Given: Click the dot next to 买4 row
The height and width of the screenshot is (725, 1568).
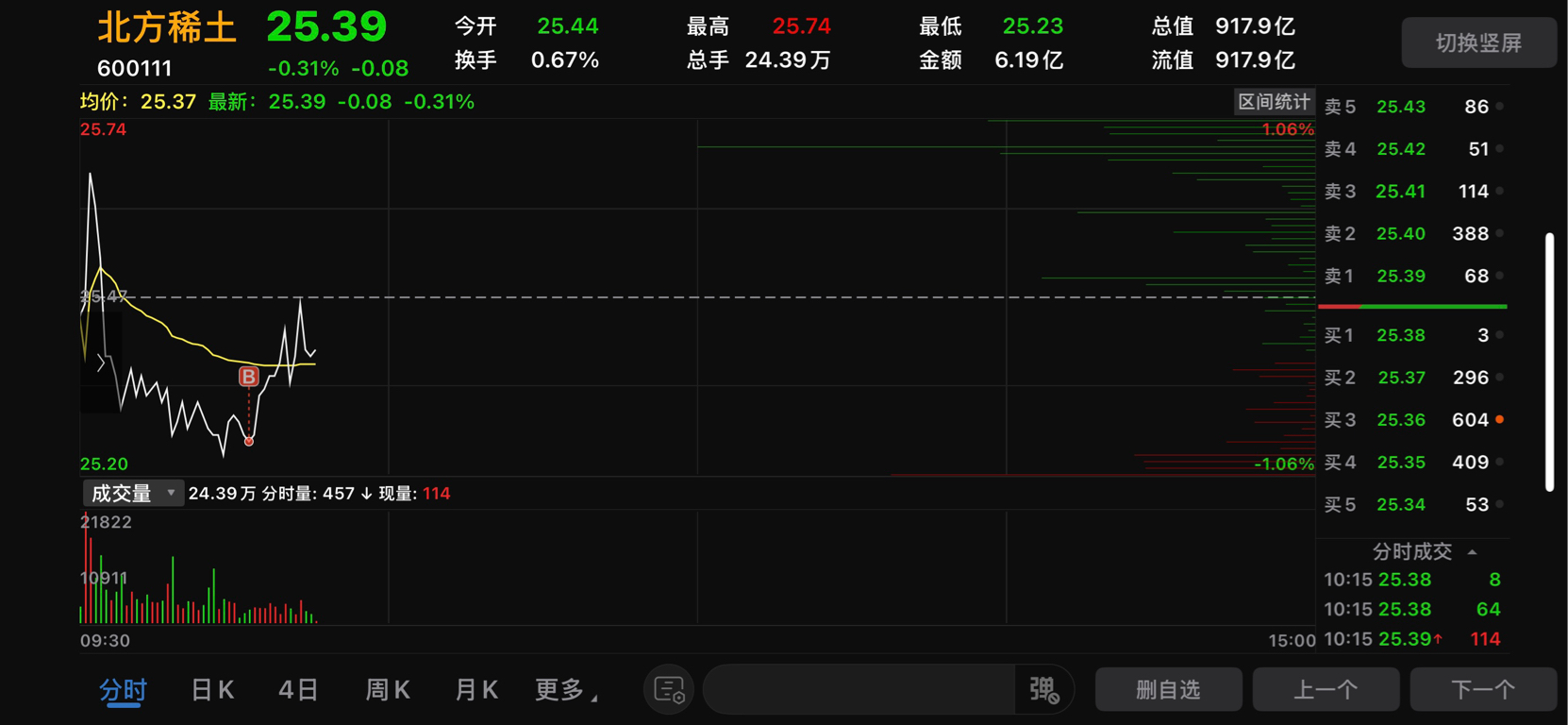Looking at the screenshot, I should [1500, 462].
